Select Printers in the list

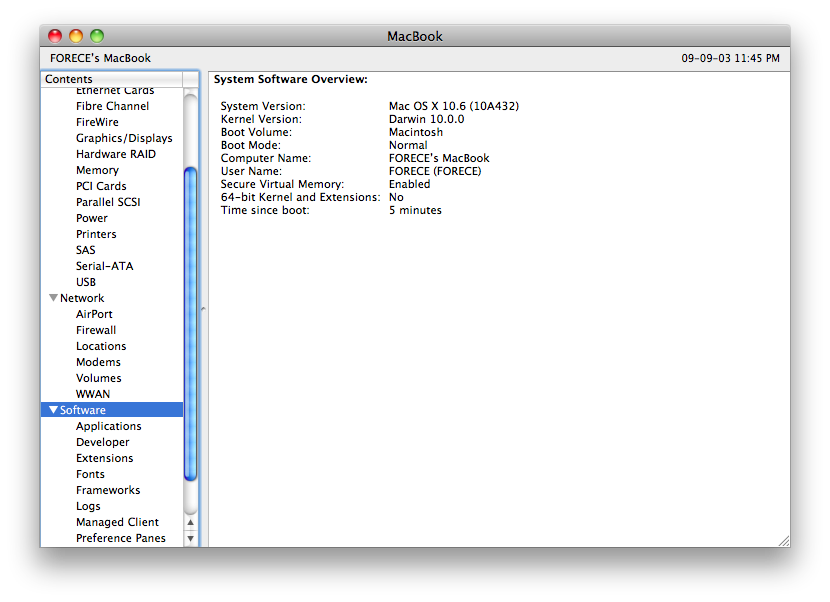[x=96, y=234]
